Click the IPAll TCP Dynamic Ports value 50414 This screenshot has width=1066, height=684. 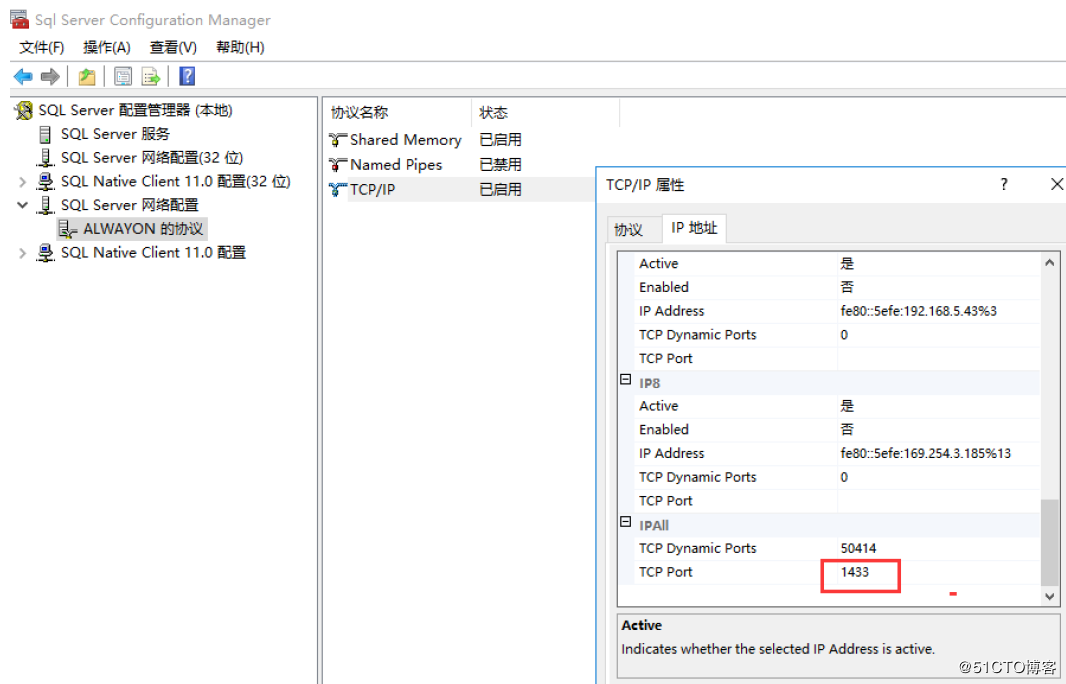pos(858,549)
